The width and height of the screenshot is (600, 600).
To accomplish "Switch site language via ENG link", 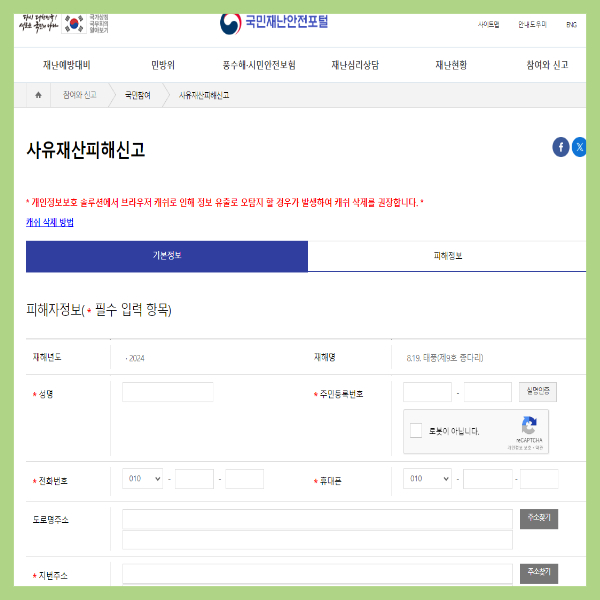I will (571, 24).
